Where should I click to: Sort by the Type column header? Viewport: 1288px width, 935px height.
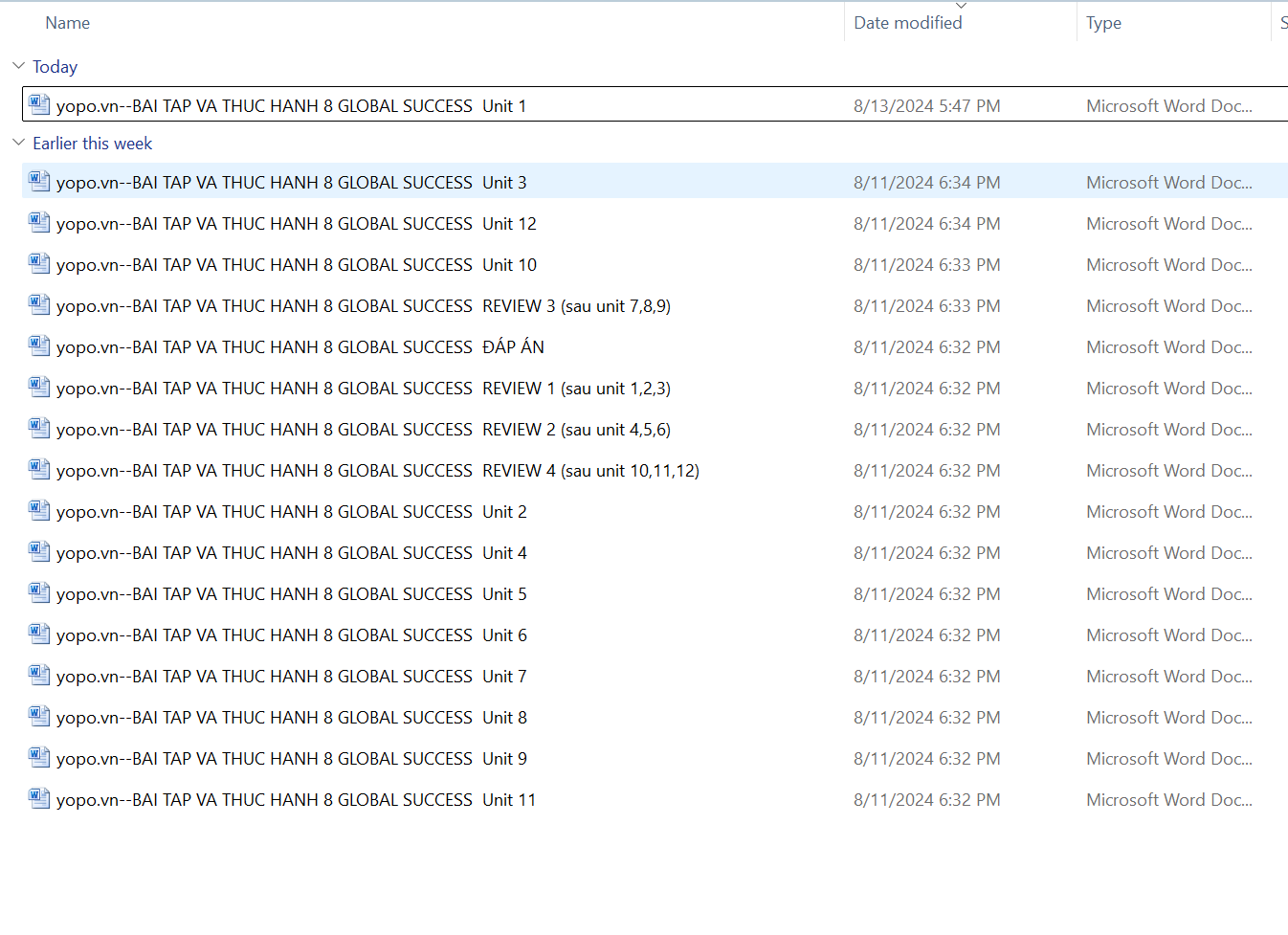(x=1103, y=23)
